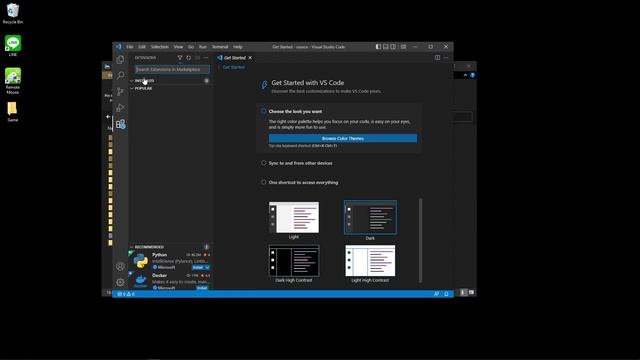Select the Light theme thumbnail

click(x=294, y=217)
